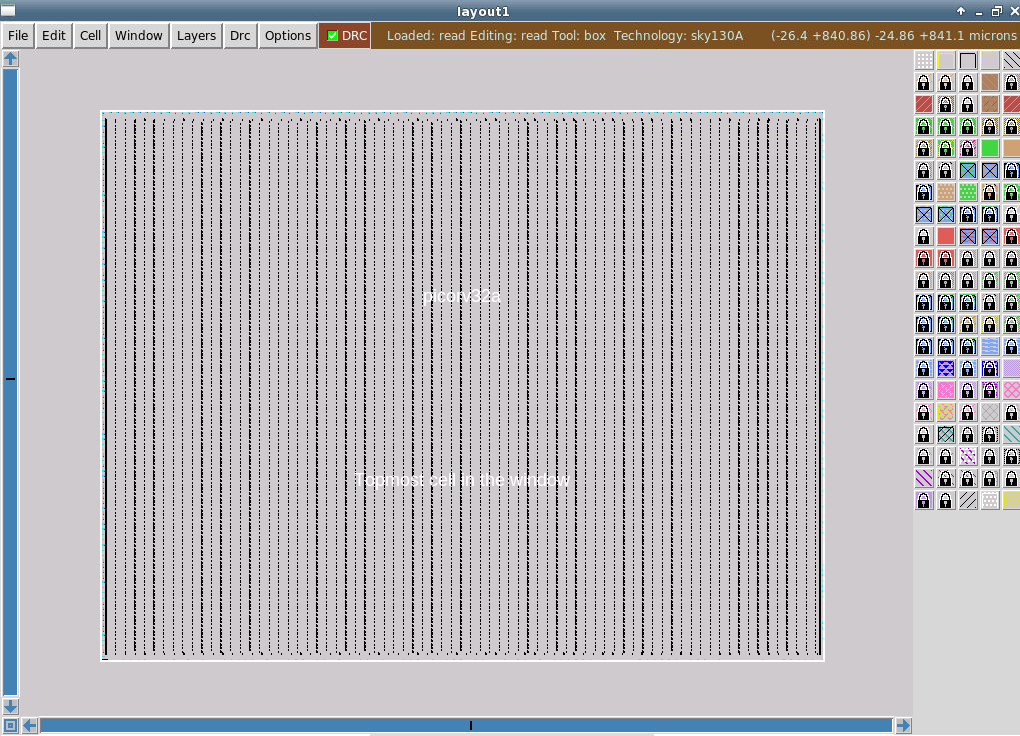The width and height of the screenshot is (1020, 736).
Task: Click the 'Tool: box' status text
Action: (578, 36)
